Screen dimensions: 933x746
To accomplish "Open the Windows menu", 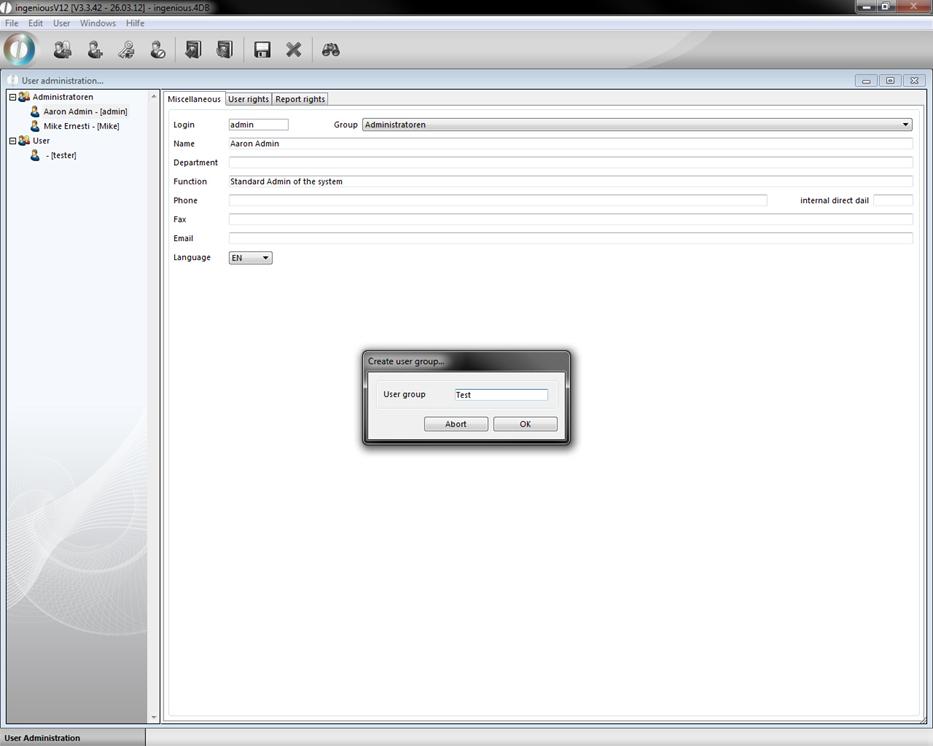I will pyautogui.click(x=98, y=23).
